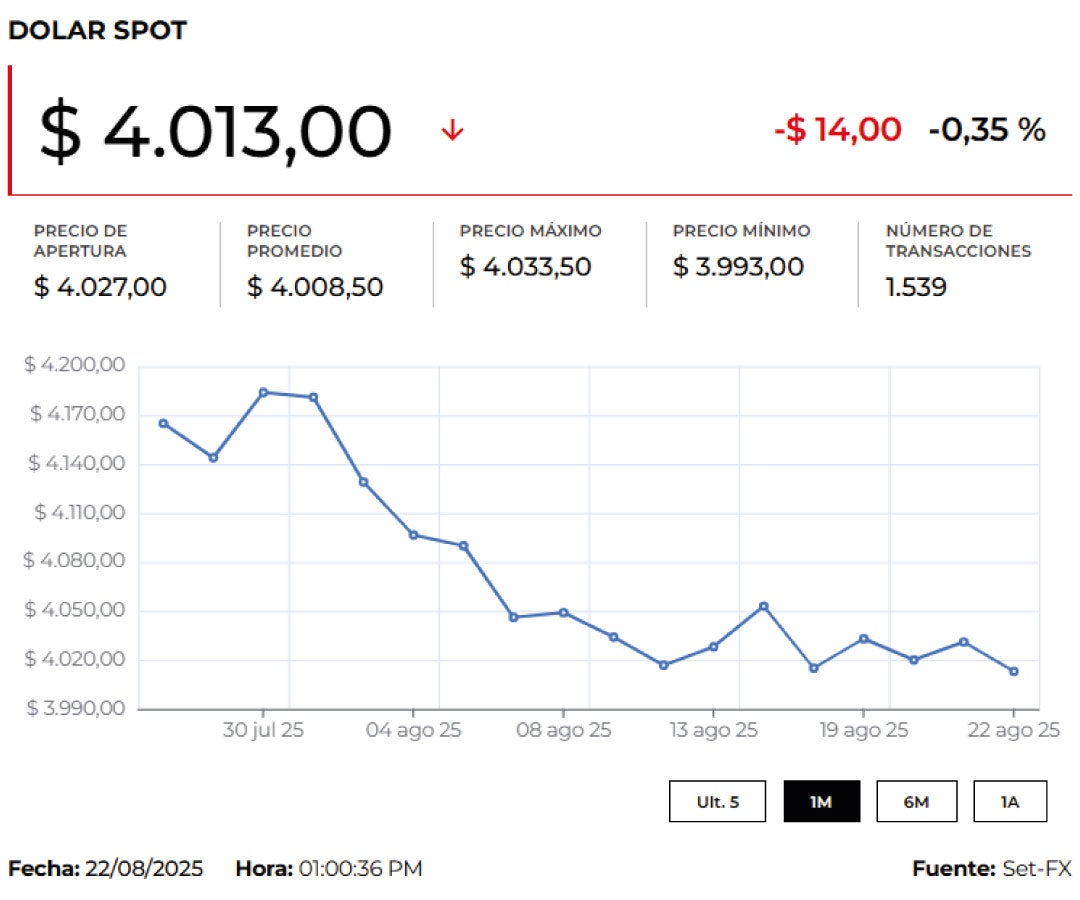The image size is (1080, 900).
Task: Click the last chart point at 22 ago 25
Action: coord(1014,671)
